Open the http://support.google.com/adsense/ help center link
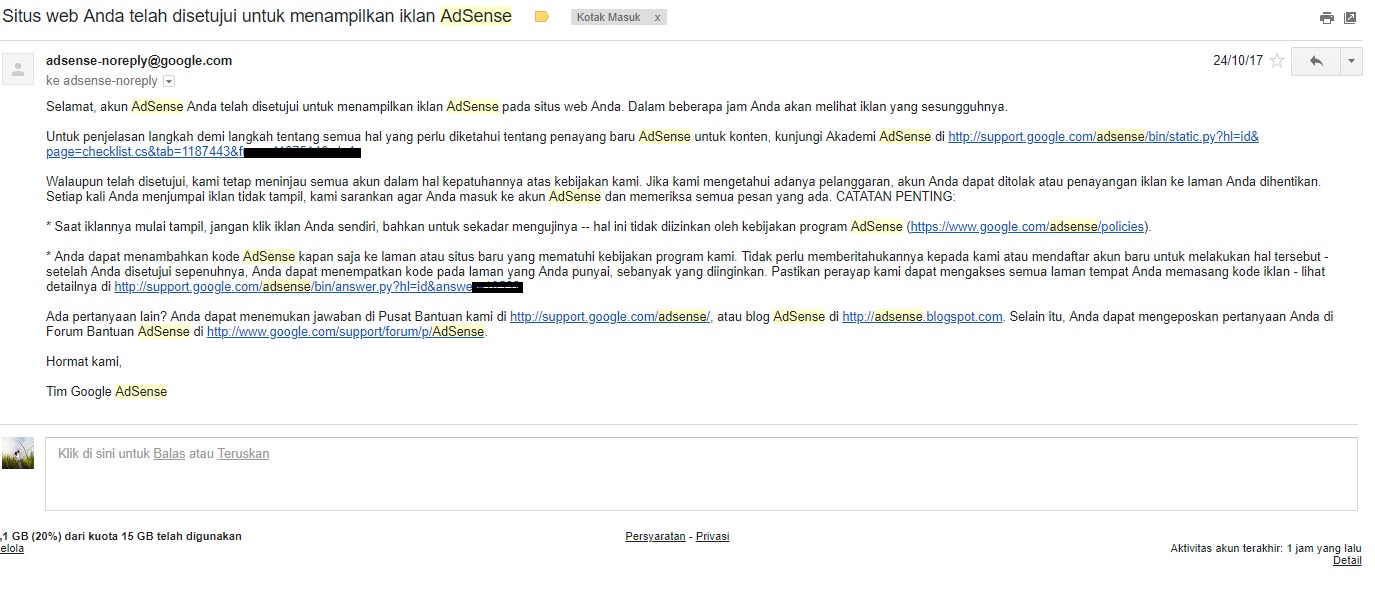The width and height of the screenshot is (1375, 597). (610, 317)
